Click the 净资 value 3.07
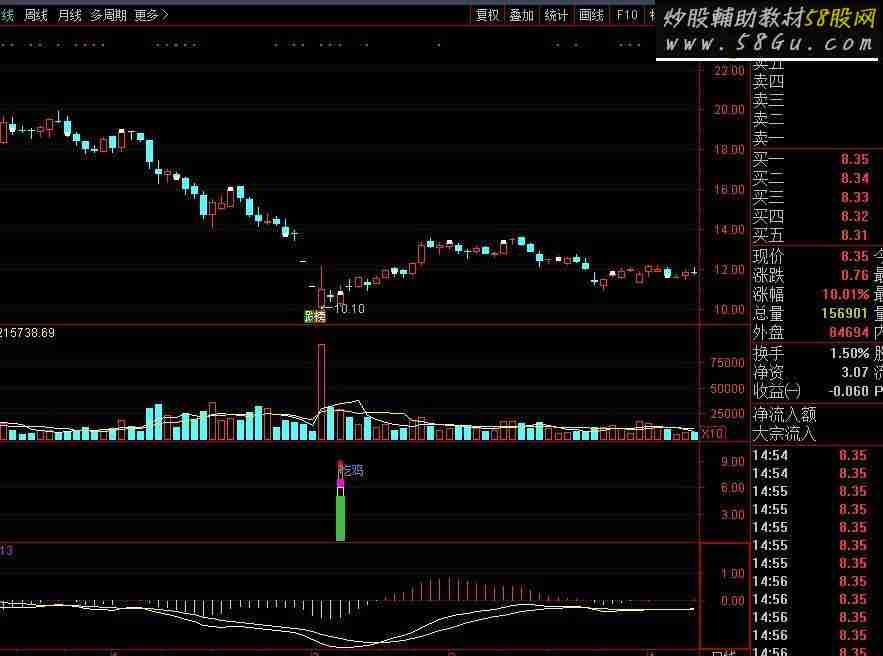This screenshot has height=656, width=883. [x=855, y=372]
